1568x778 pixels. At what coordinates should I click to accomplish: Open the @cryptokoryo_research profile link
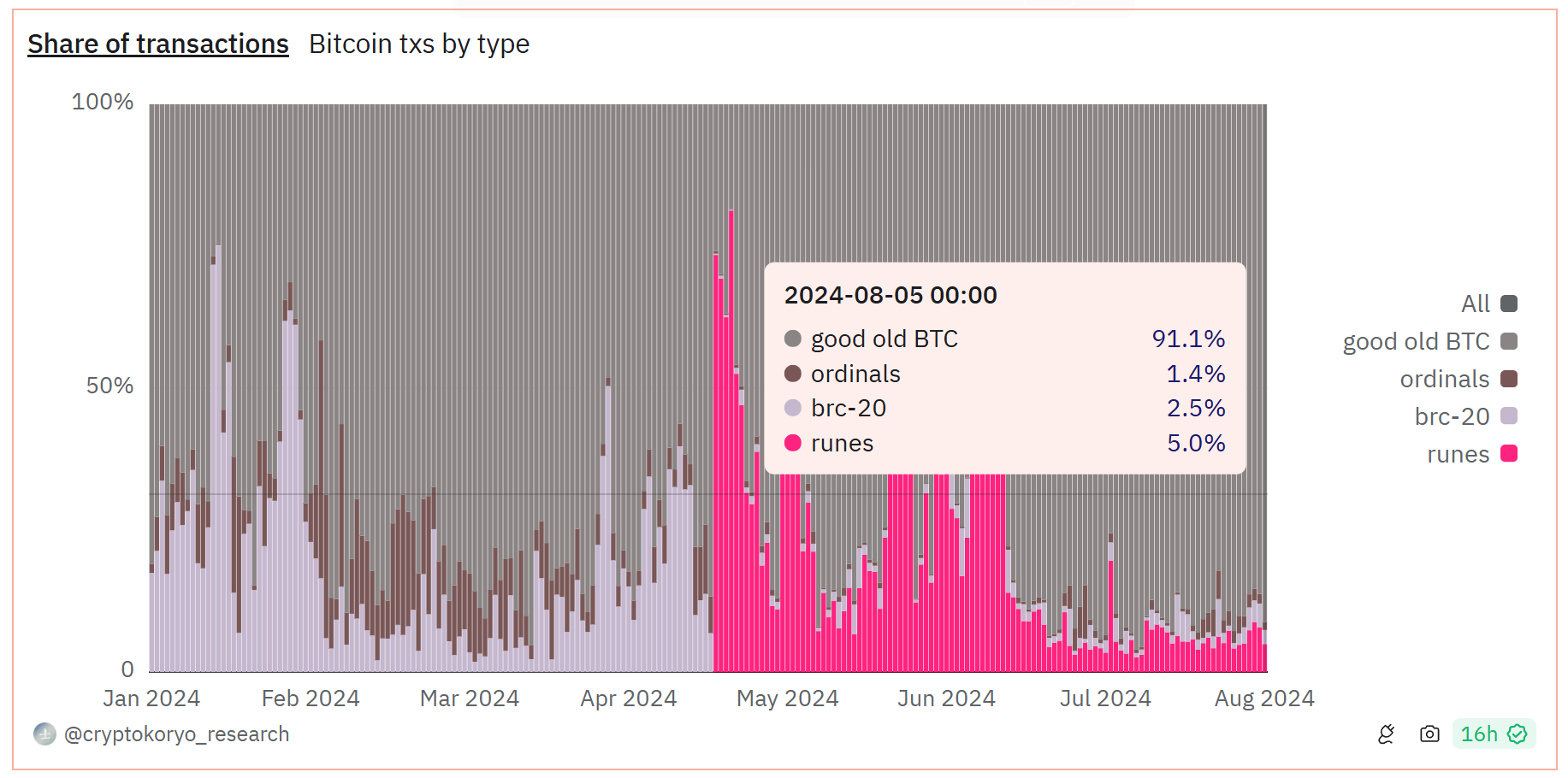pos(176,734)
